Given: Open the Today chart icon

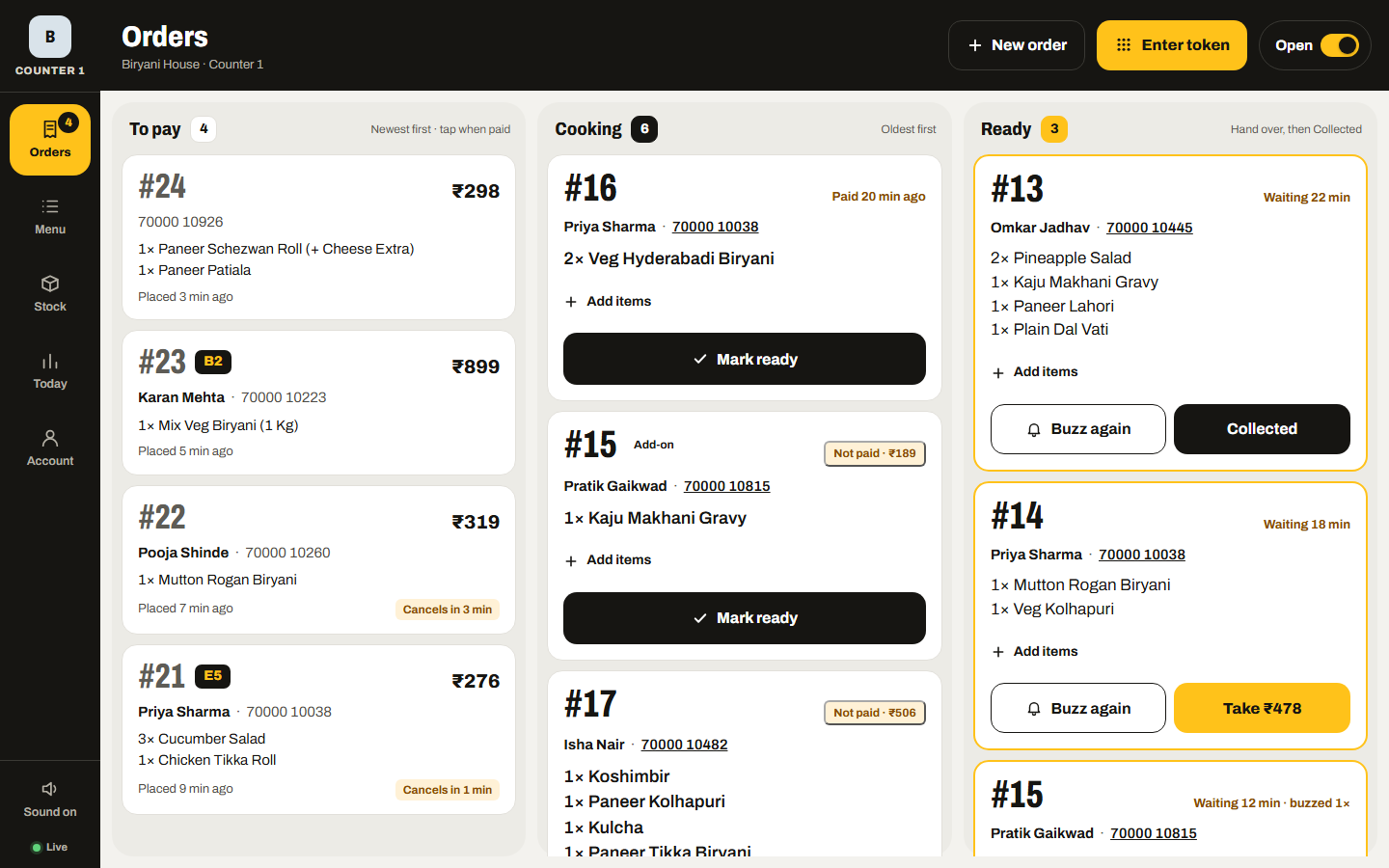Looking at the screenshot, I should (50, 361).
